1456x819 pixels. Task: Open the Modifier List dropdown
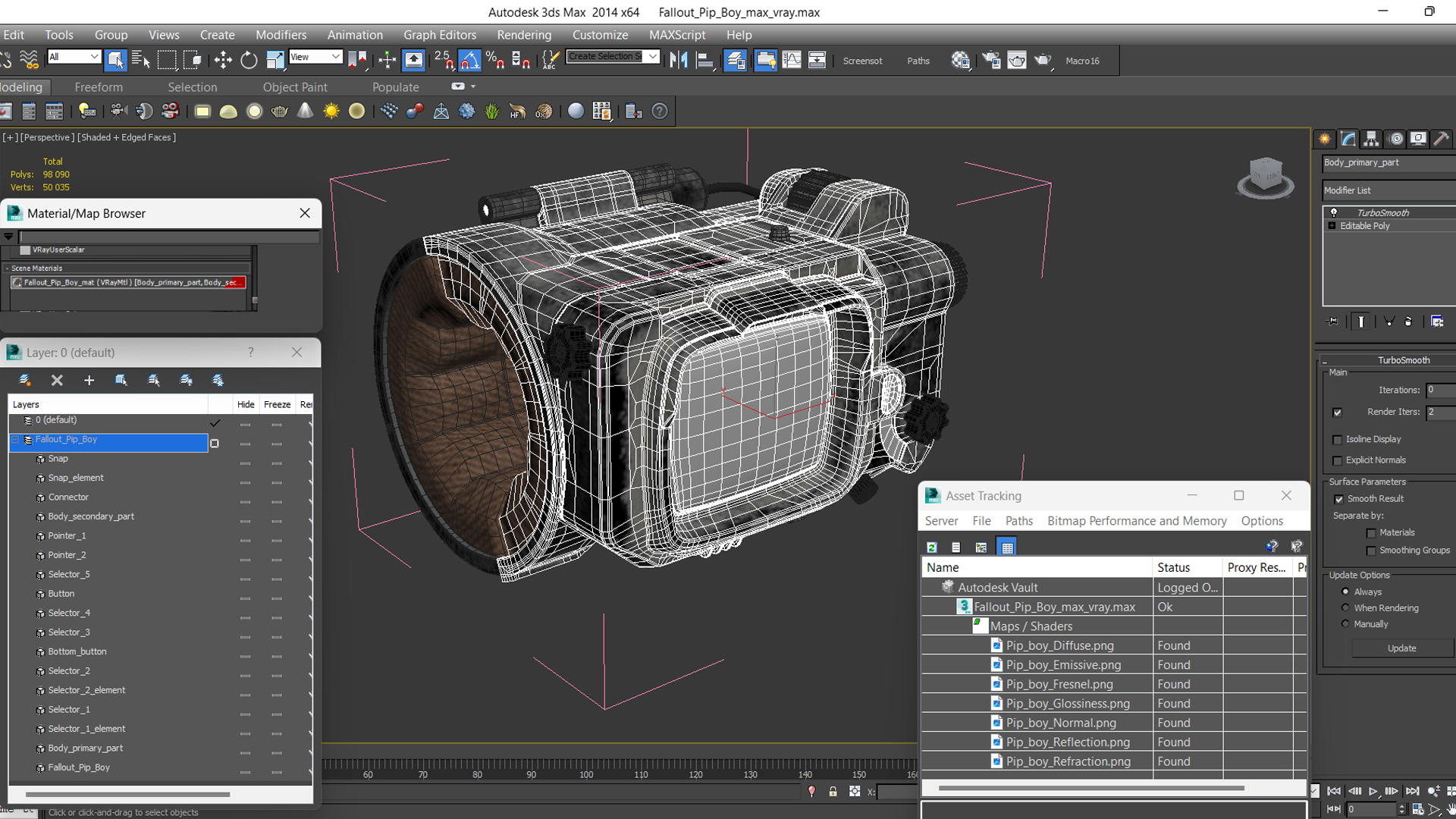tap(1389, 190)
